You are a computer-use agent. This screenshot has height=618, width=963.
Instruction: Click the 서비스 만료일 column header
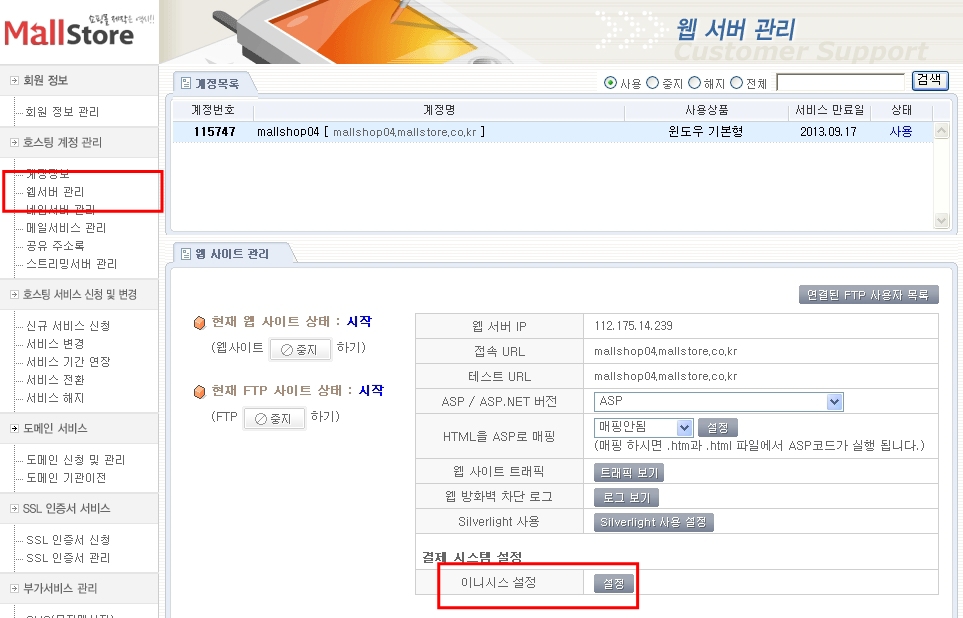829,110
